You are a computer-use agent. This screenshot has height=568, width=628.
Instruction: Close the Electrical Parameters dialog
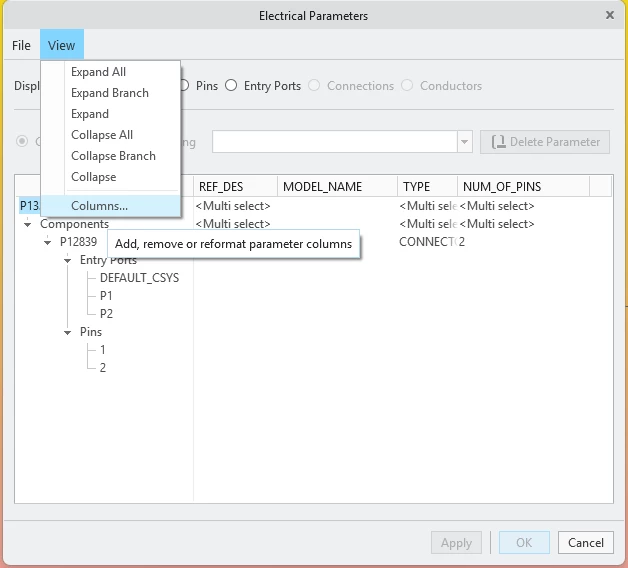click(x=610, y=15)
